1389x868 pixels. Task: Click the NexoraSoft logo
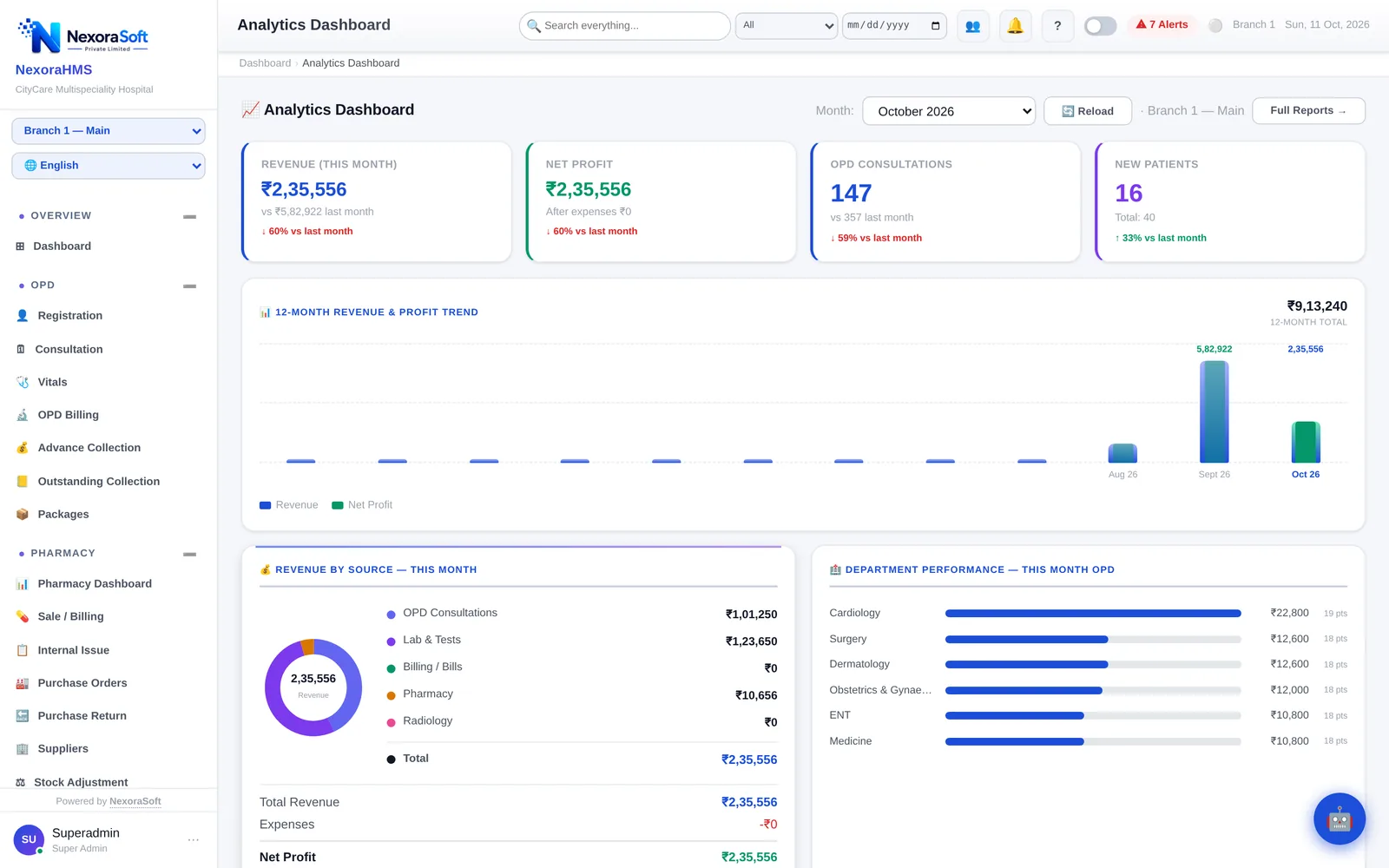(x=83, y=36)
